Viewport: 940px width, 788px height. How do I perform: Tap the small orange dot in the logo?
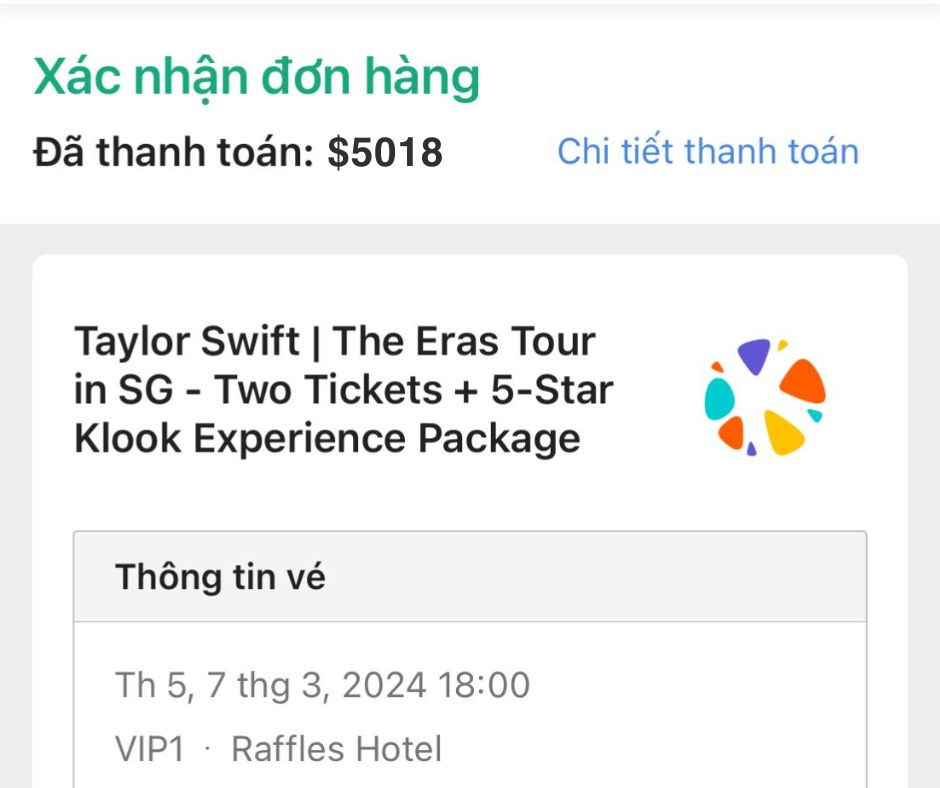718,367
